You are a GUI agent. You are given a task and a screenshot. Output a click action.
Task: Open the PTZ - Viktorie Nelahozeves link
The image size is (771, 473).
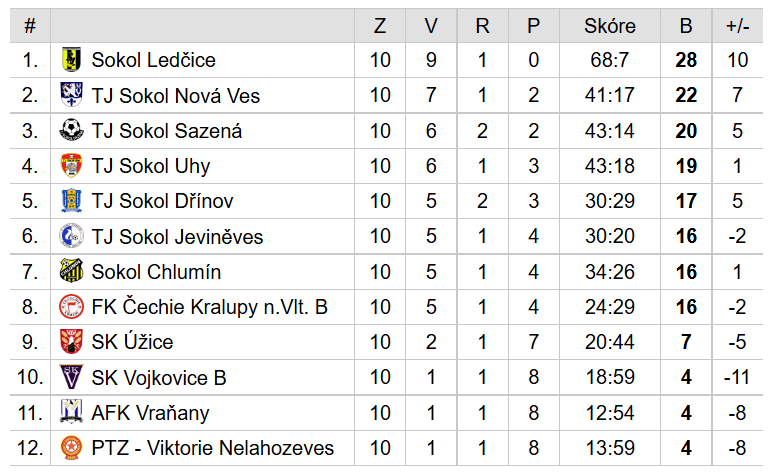point(212,448)
